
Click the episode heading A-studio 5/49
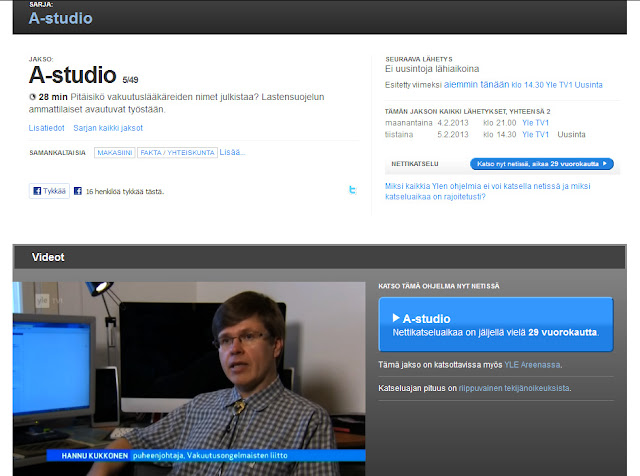pos(83,75)
